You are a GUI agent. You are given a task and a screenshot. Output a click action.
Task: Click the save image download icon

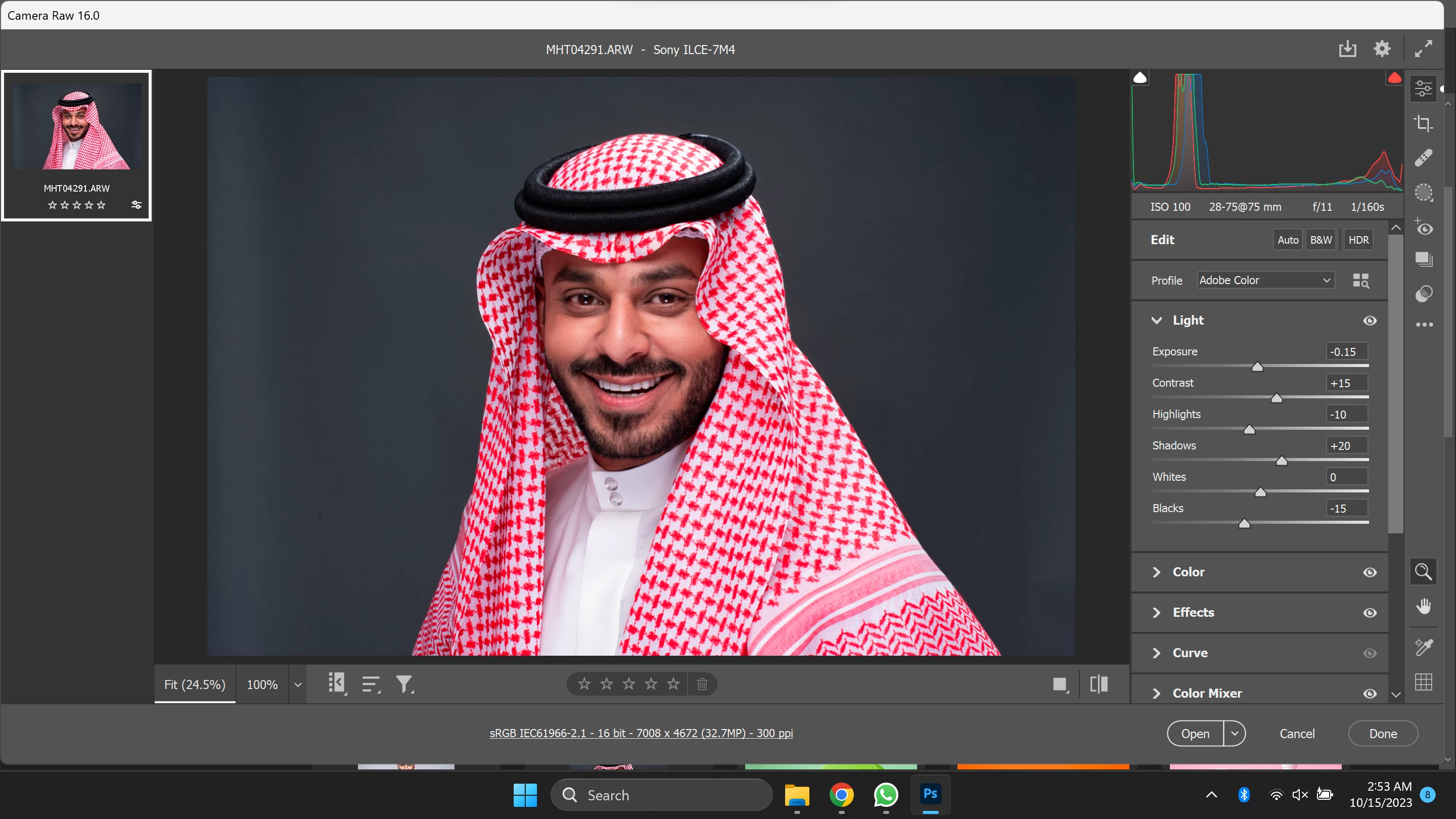[1347, 49]
